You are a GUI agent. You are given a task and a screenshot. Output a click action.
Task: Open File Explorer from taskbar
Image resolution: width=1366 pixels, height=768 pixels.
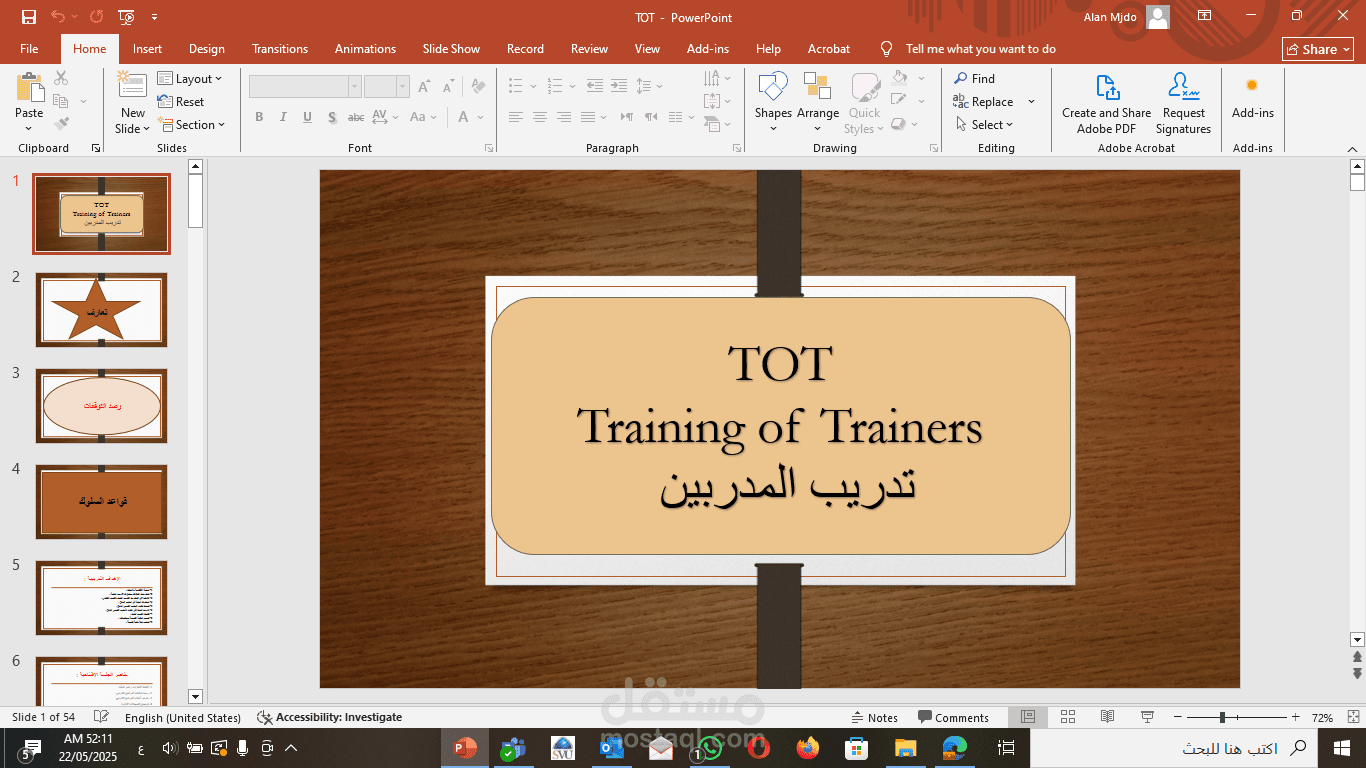click(905, 748)
